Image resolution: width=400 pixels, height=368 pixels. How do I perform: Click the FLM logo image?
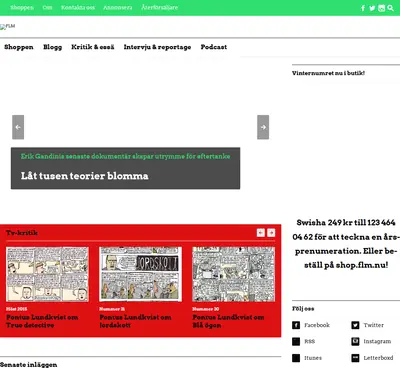pos(8,26)
